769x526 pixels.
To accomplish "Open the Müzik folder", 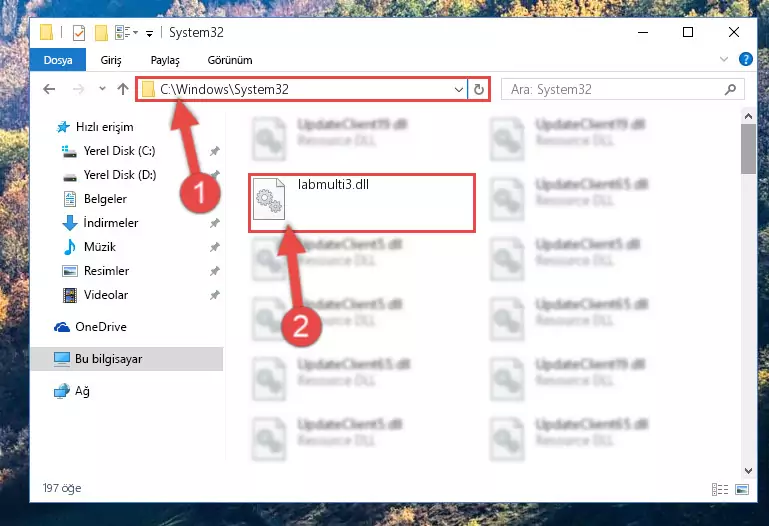I will pyautogui.click(x=100, y=247).
